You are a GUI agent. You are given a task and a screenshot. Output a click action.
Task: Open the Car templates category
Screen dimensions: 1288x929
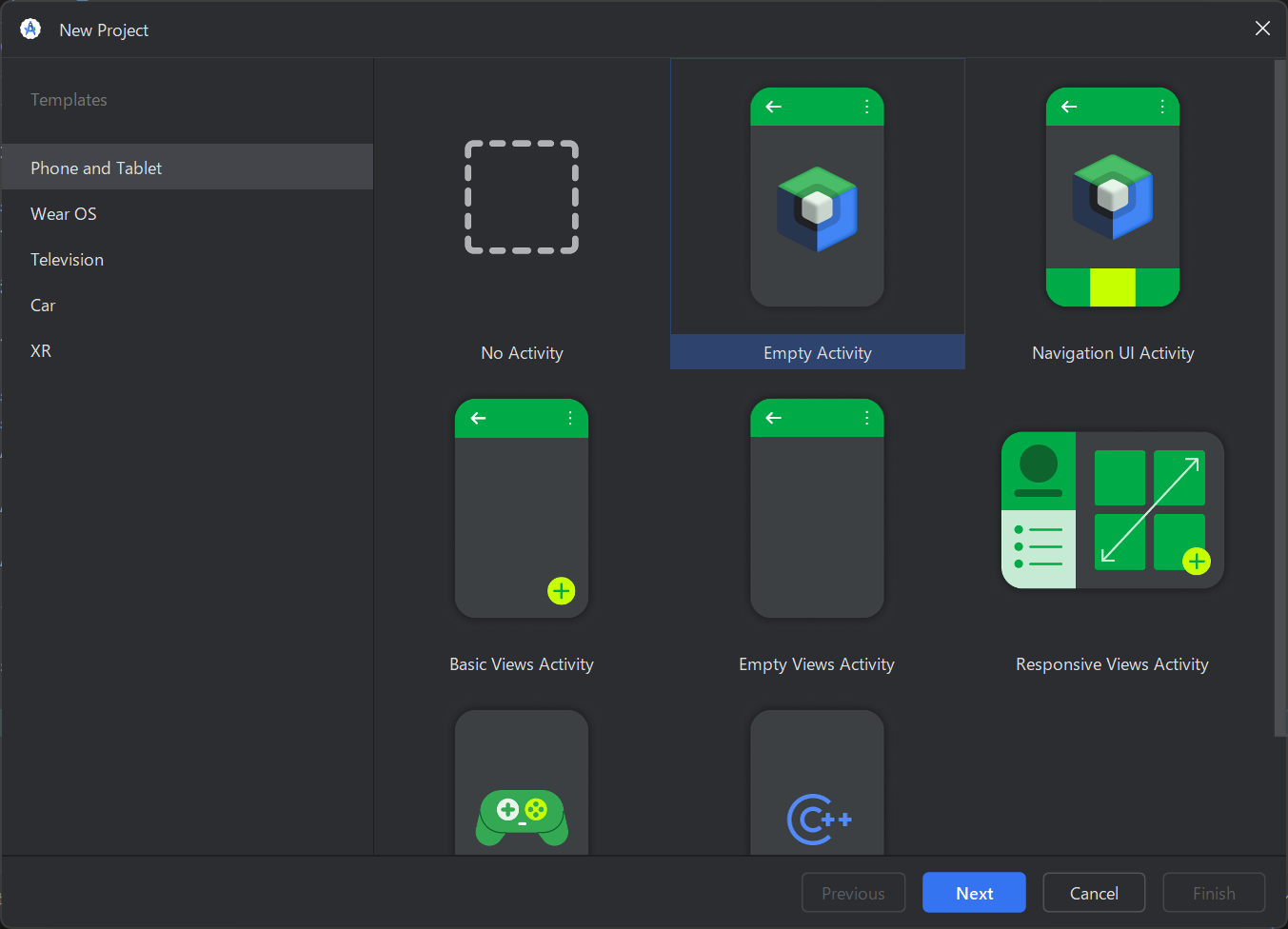point(188,305)
